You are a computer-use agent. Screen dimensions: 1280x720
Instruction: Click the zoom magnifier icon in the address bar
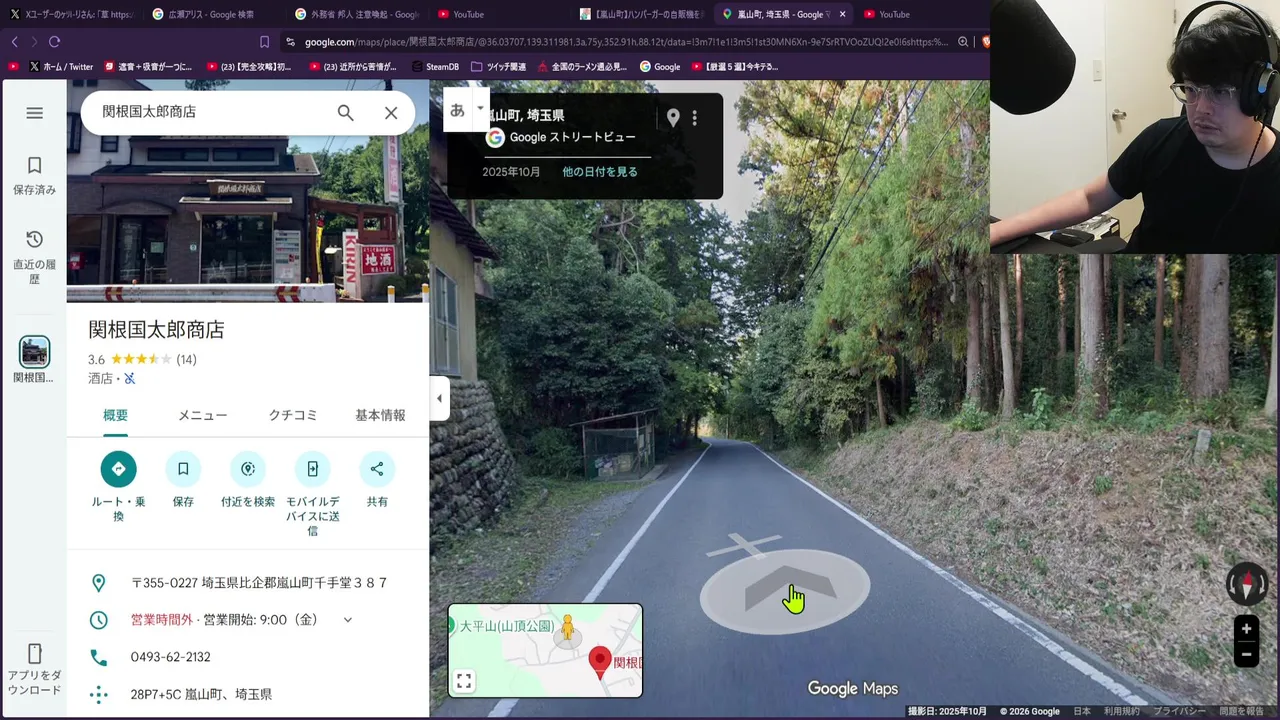click(963, 42)
